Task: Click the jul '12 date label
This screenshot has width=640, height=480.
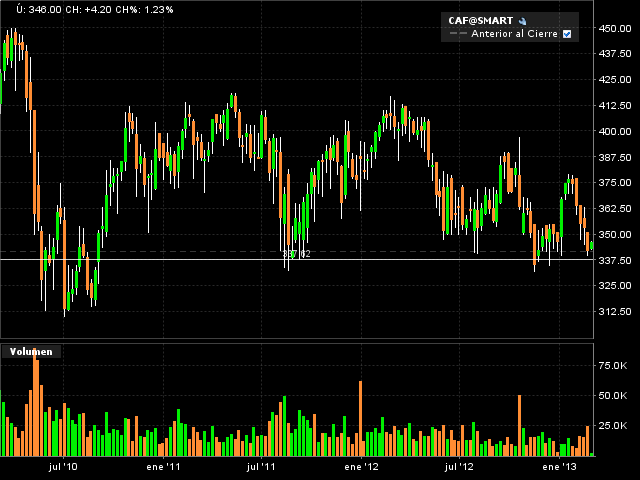Action: click(x=459, y=467)
